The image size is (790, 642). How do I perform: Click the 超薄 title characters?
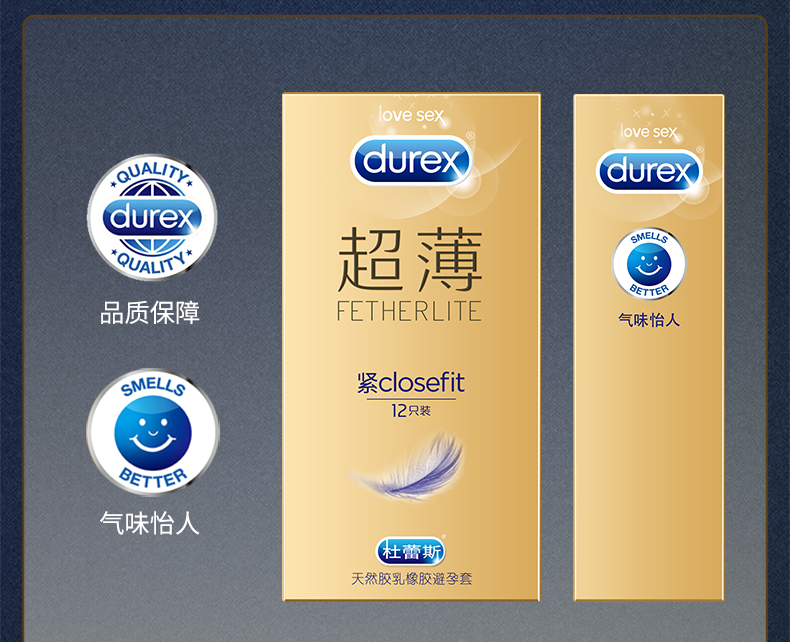(x=410, y=260)
